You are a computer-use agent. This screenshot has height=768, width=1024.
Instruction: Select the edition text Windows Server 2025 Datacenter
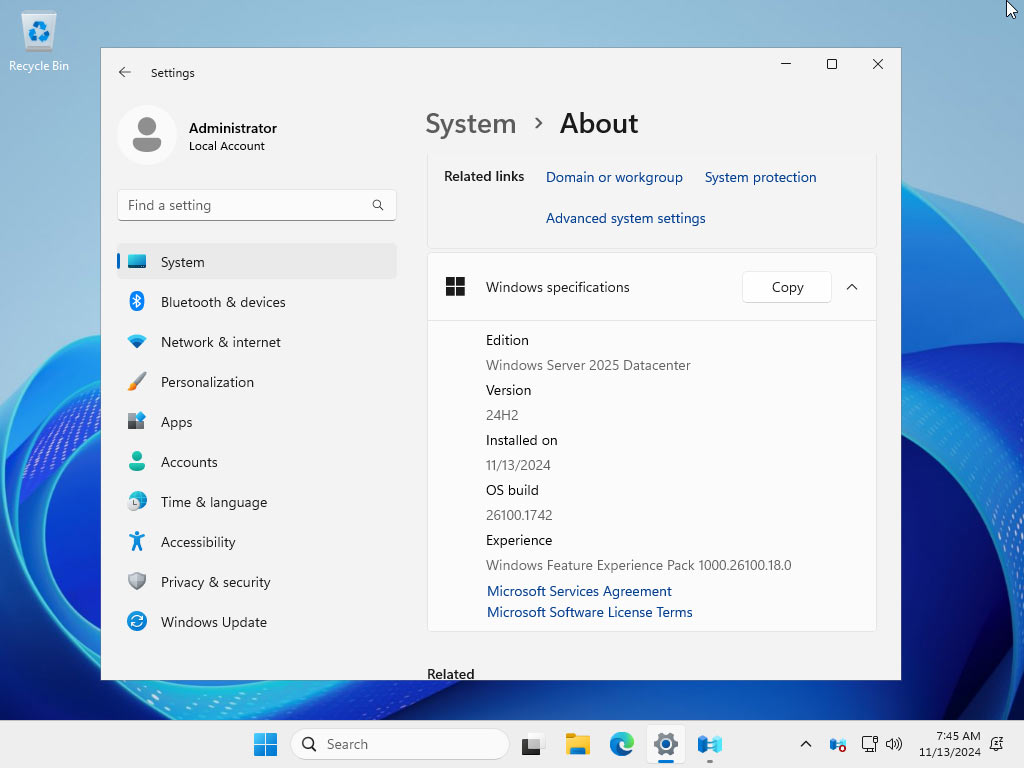click(588, 365)
